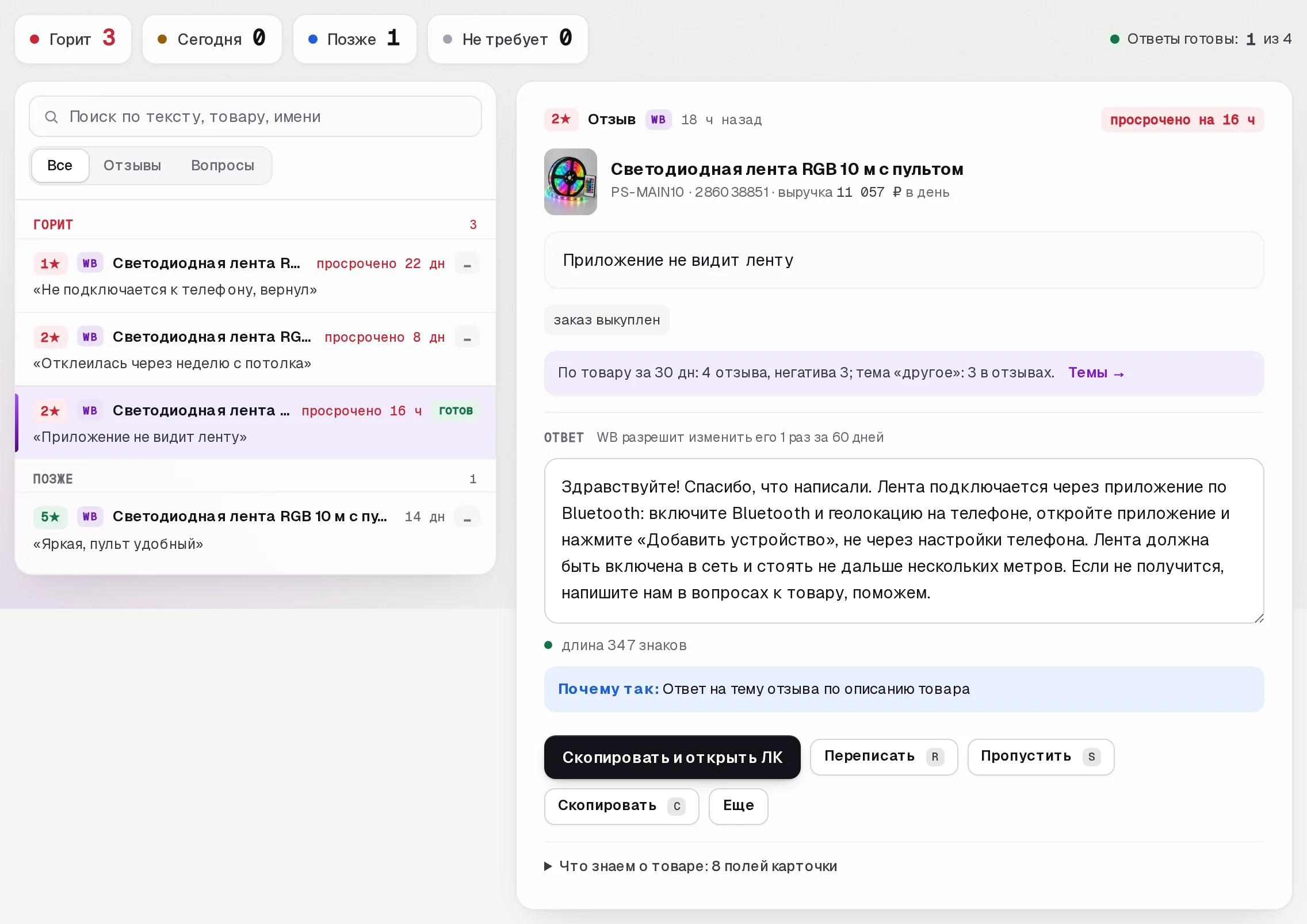Click the text area resize handle

[1258, 618]
